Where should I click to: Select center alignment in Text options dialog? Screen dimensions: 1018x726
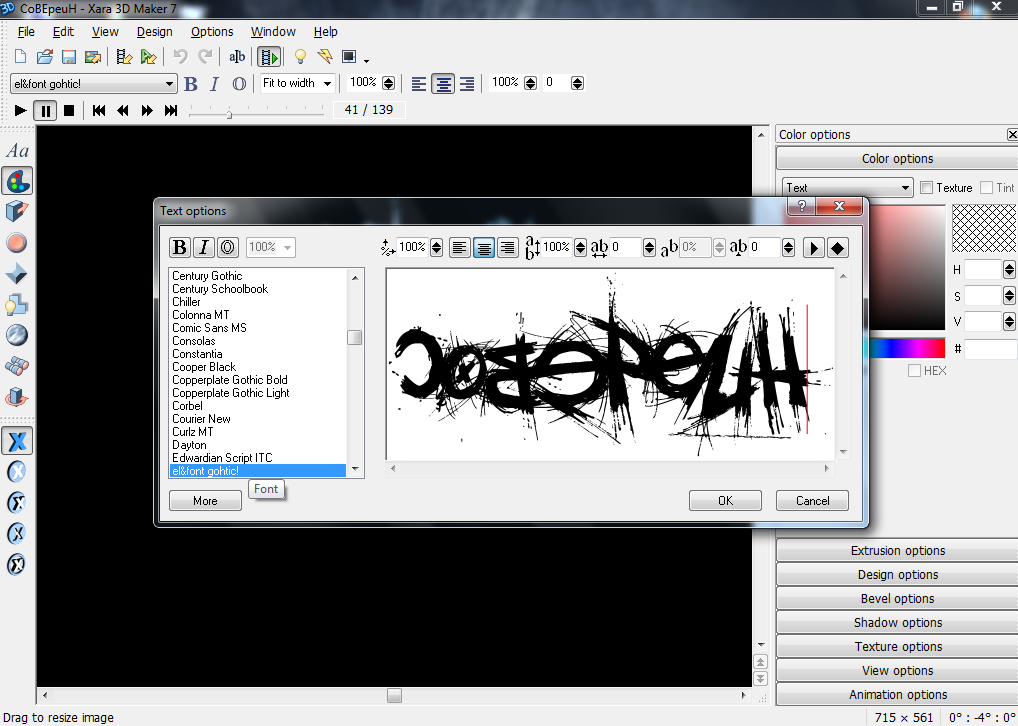pos(483,247)
